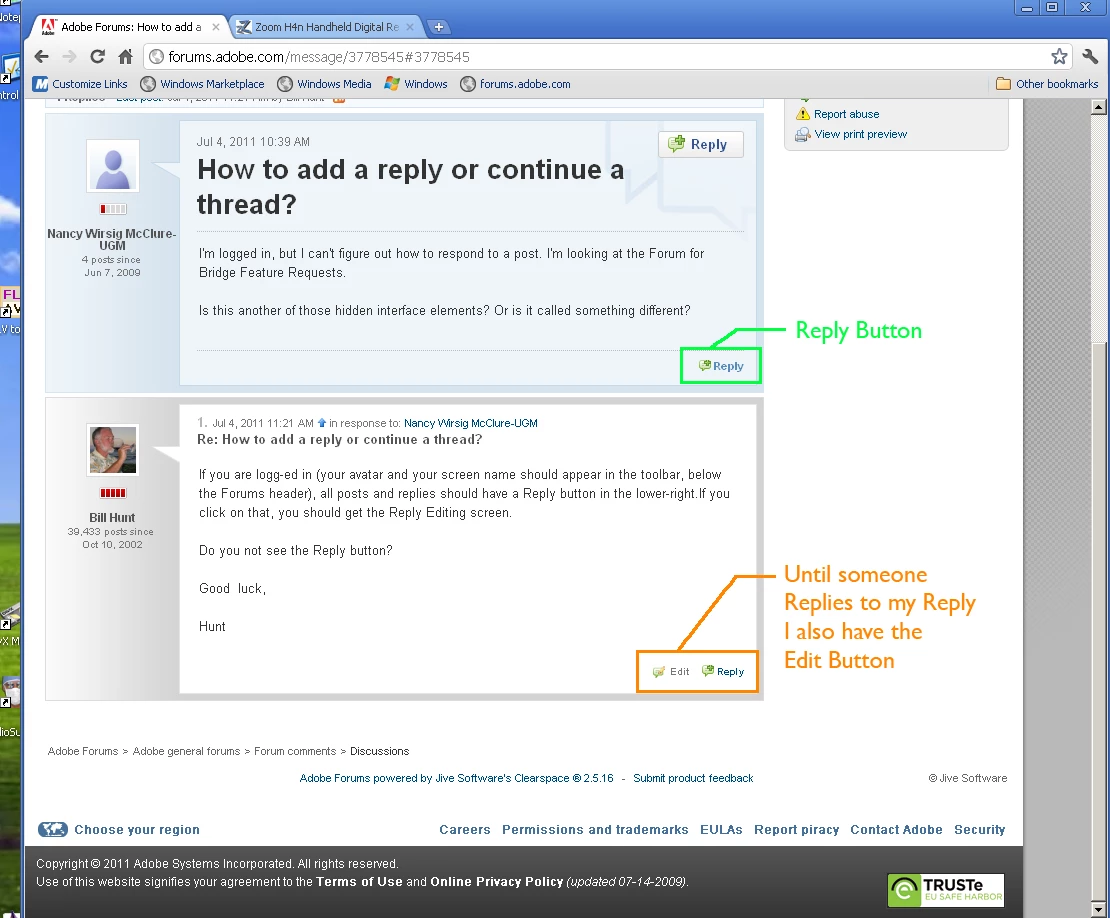
Task: Bookmark page with the star icon
Action: (x=1059, y=57)
